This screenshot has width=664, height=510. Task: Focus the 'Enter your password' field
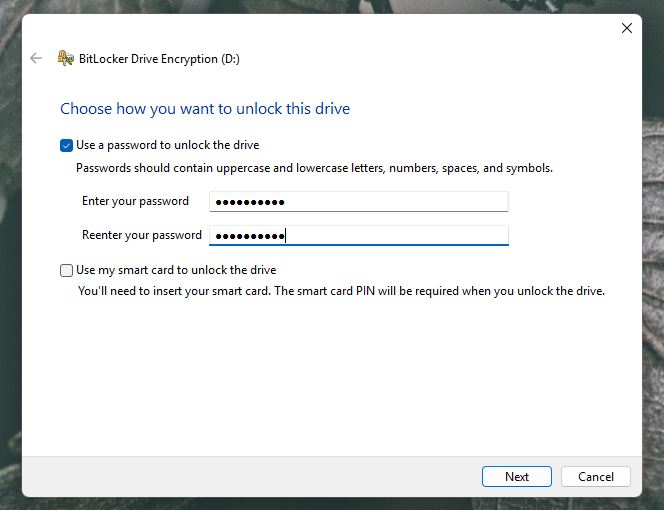359,202
